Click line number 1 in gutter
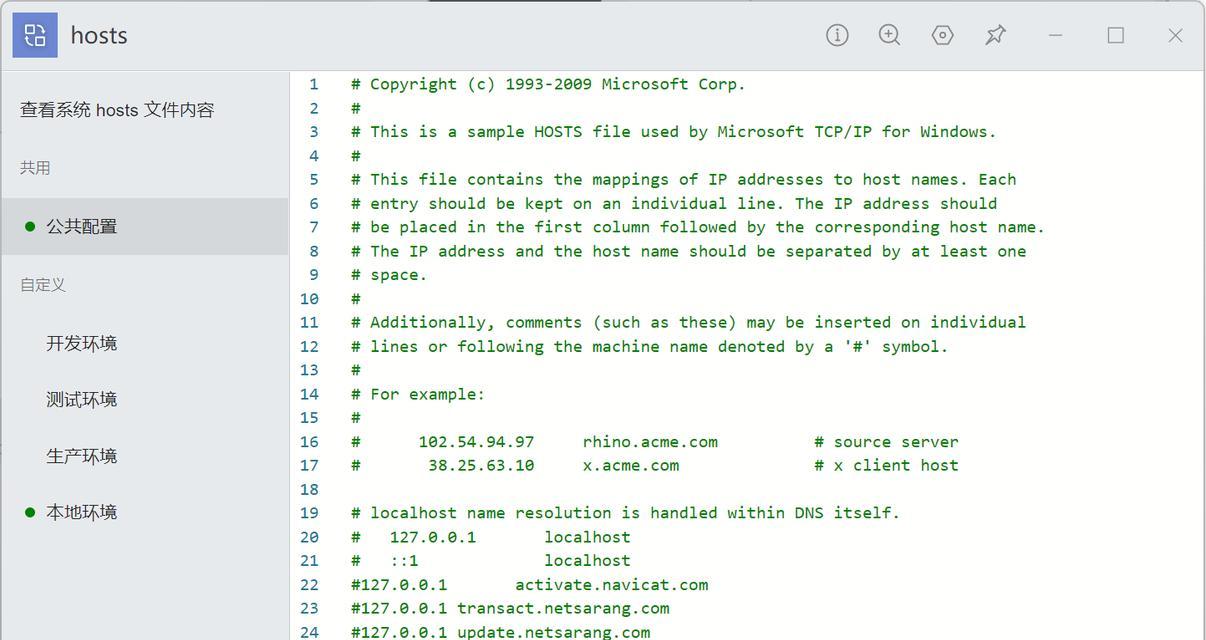 click(x=313, y=84)
